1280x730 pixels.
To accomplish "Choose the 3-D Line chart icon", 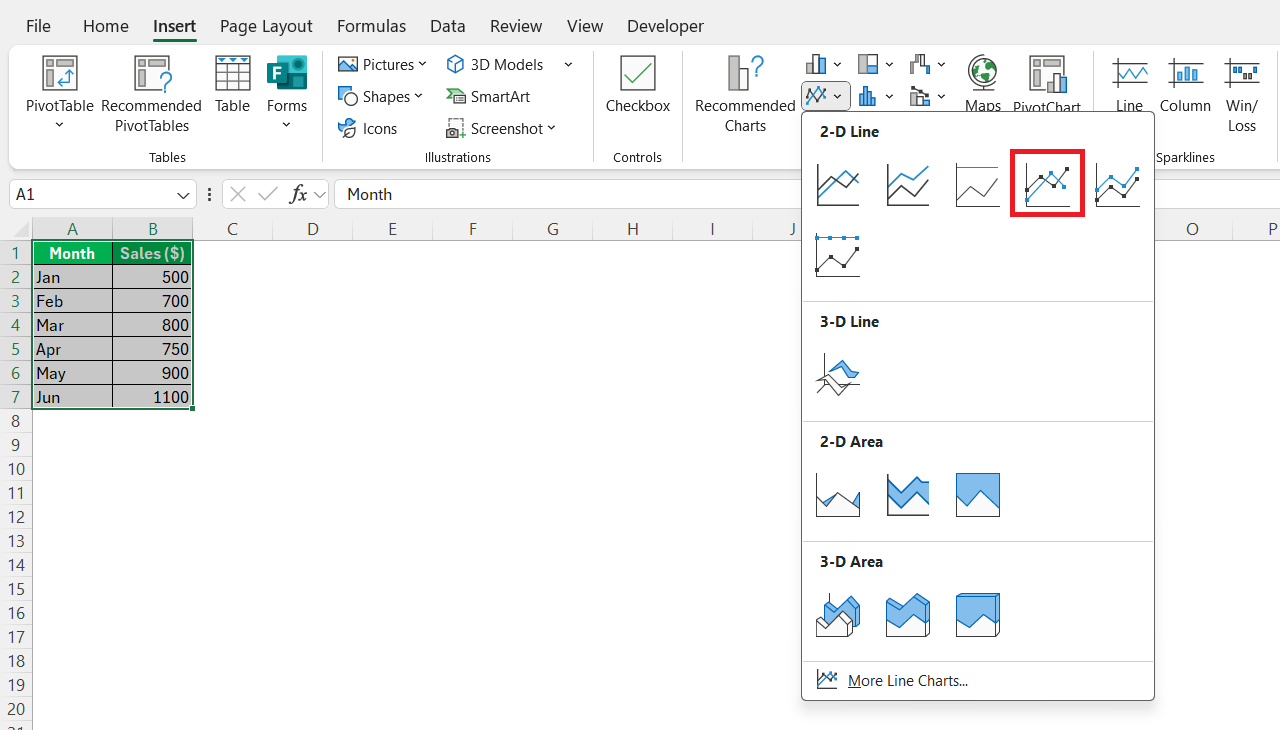I will (838, 375).
